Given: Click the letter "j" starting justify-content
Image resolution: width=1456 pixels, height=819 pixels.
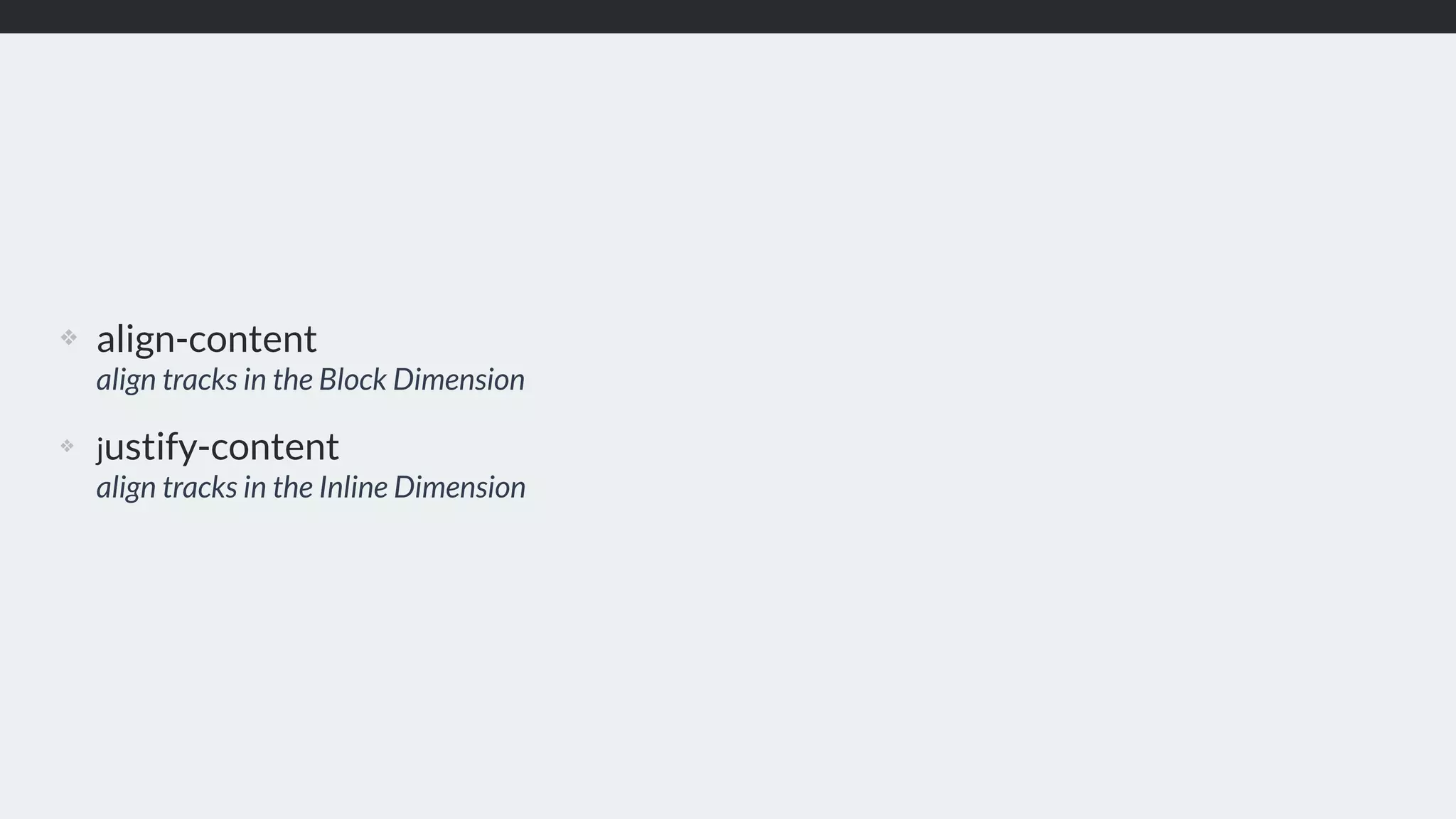Looking at the screenshot, I should [102, 449].
